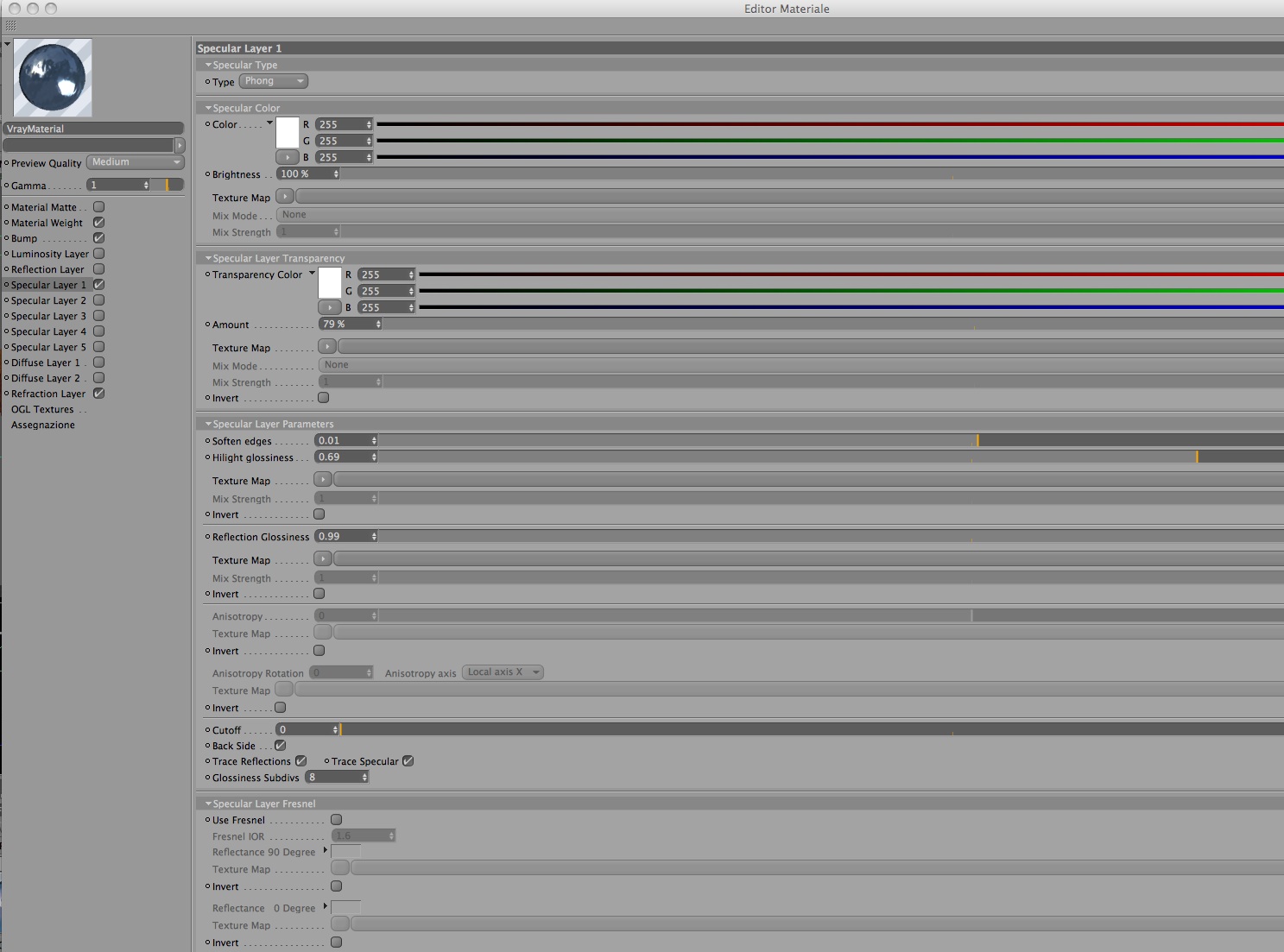Open the OGL Textures entry
Screen dimensions: 1284x952
pyautogui.click(x=42, y=409)
